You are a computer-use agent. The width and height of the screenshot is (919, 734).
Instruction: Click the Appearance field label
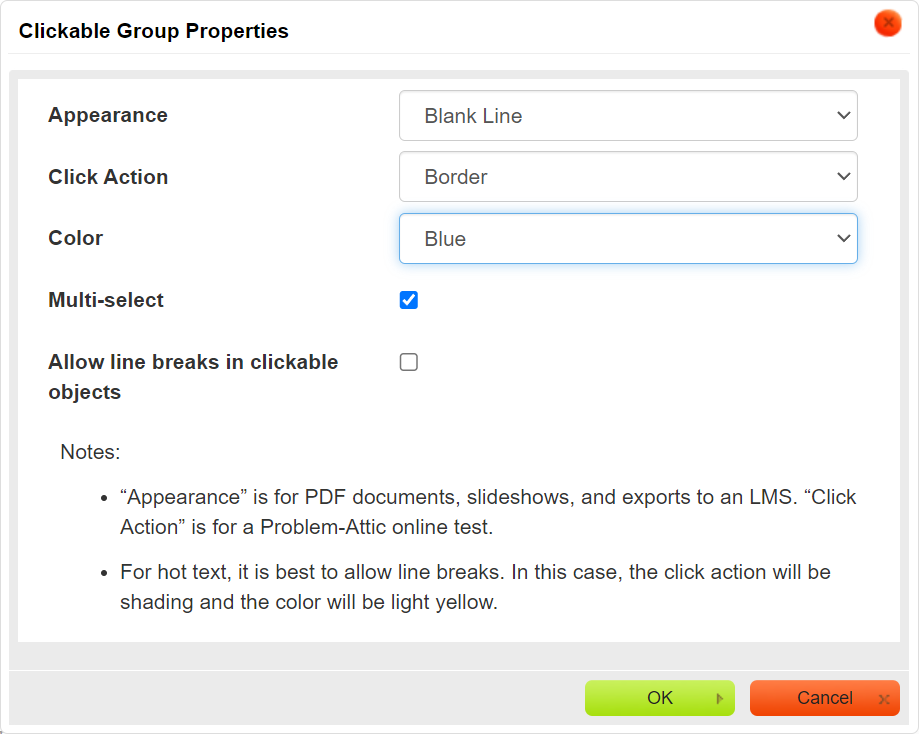coord(108,115)
